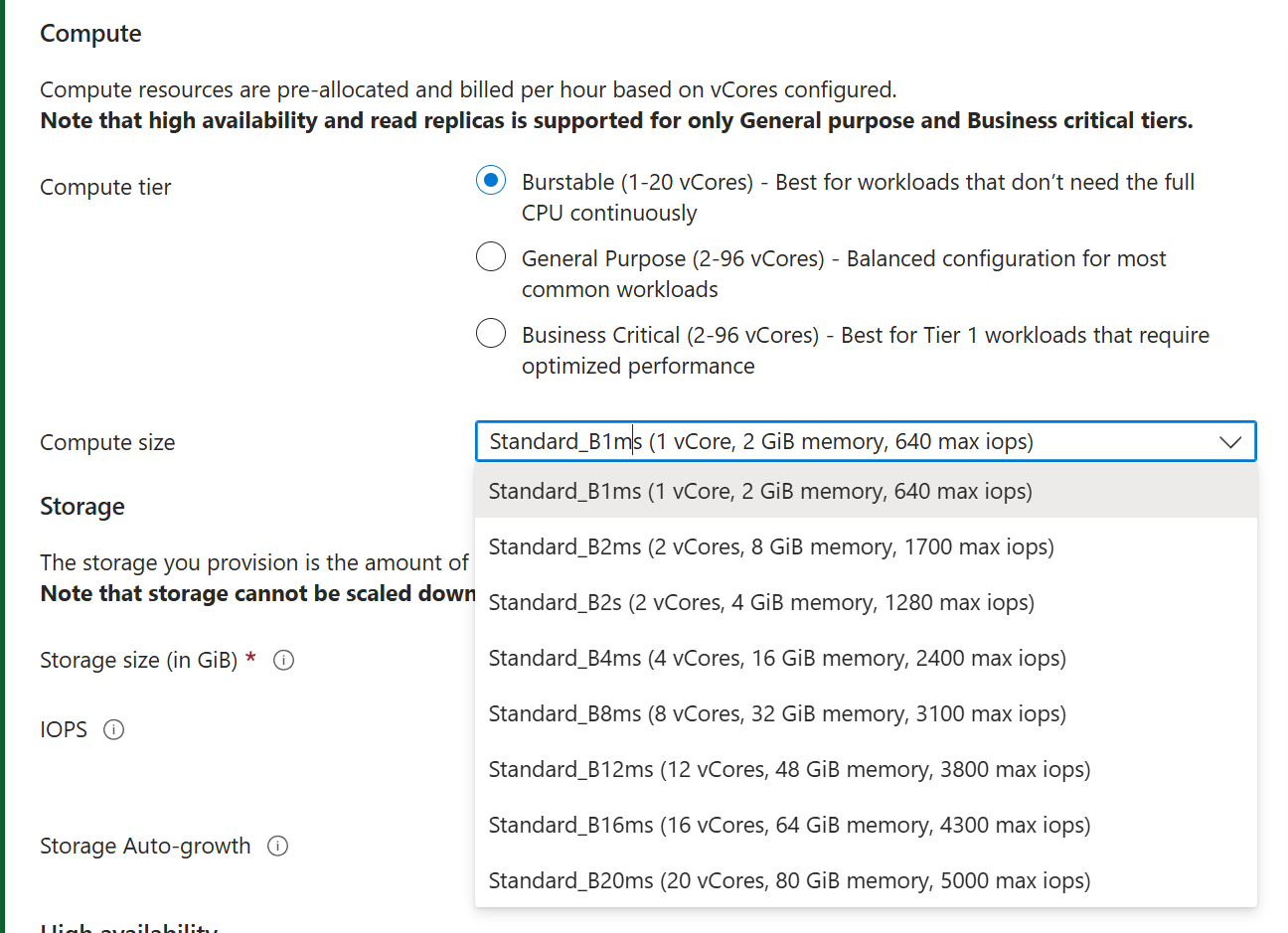Click the Storage section heading
The height and width of the screenshot is (933, 1288).
point(81,507)
